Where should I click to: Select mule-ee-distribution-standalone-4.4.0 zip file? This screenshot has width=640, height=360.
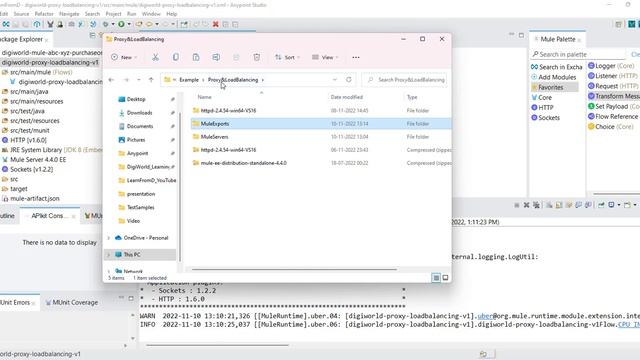pyautogui.click(x=321, y=163)
